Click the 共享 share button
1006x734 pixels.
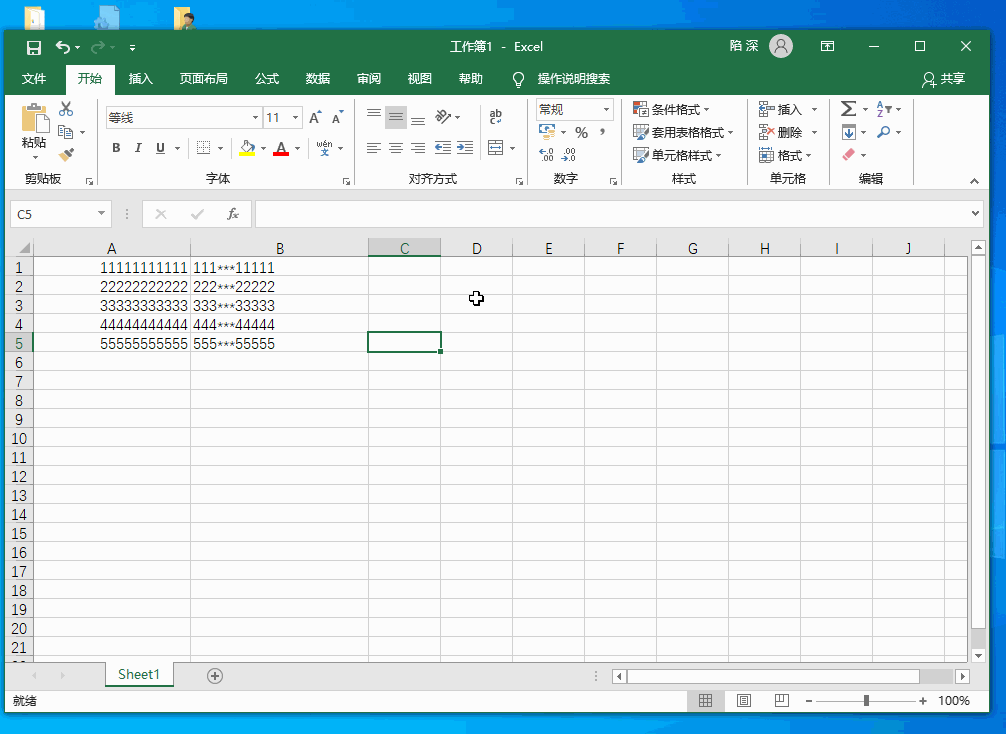tap(944, 79)
